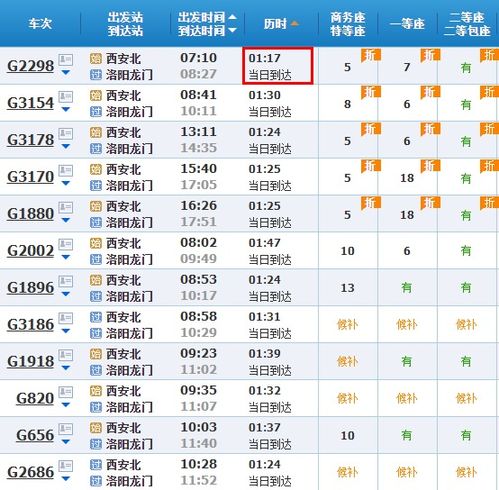Screen dimensions: 499x490
Task: Open ID card icon beside G3186
Action: click(66, 318)
